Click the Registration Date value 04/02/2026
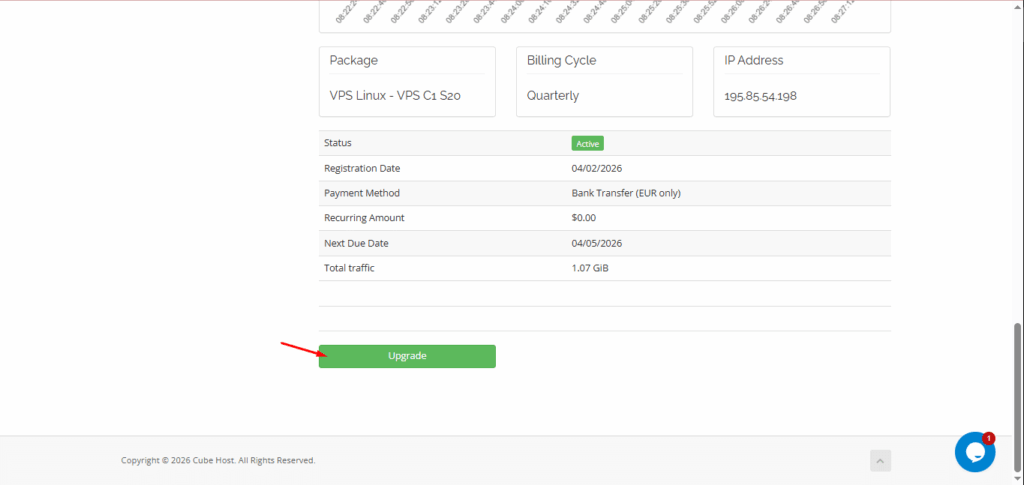 597,168
